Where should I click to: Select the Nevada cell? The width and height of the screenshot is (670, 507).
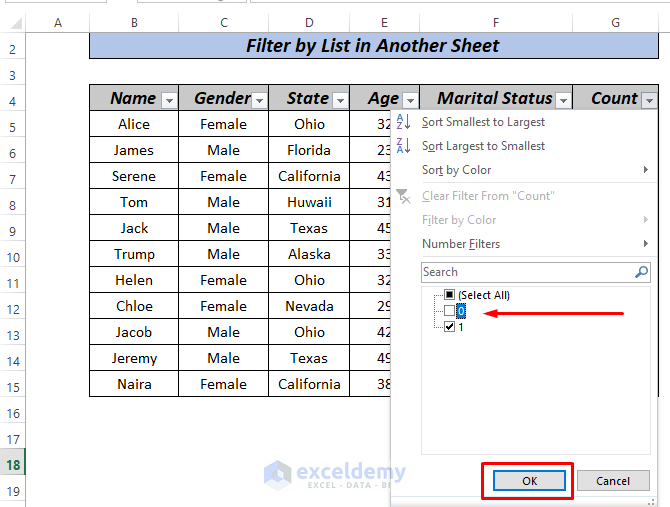309,306
